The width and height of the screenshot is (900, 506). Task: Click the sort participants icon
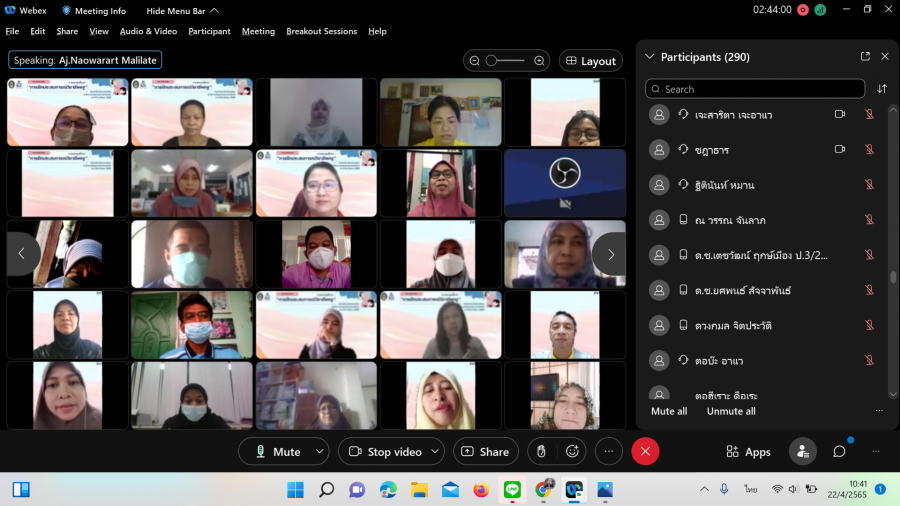pos(882,89)
